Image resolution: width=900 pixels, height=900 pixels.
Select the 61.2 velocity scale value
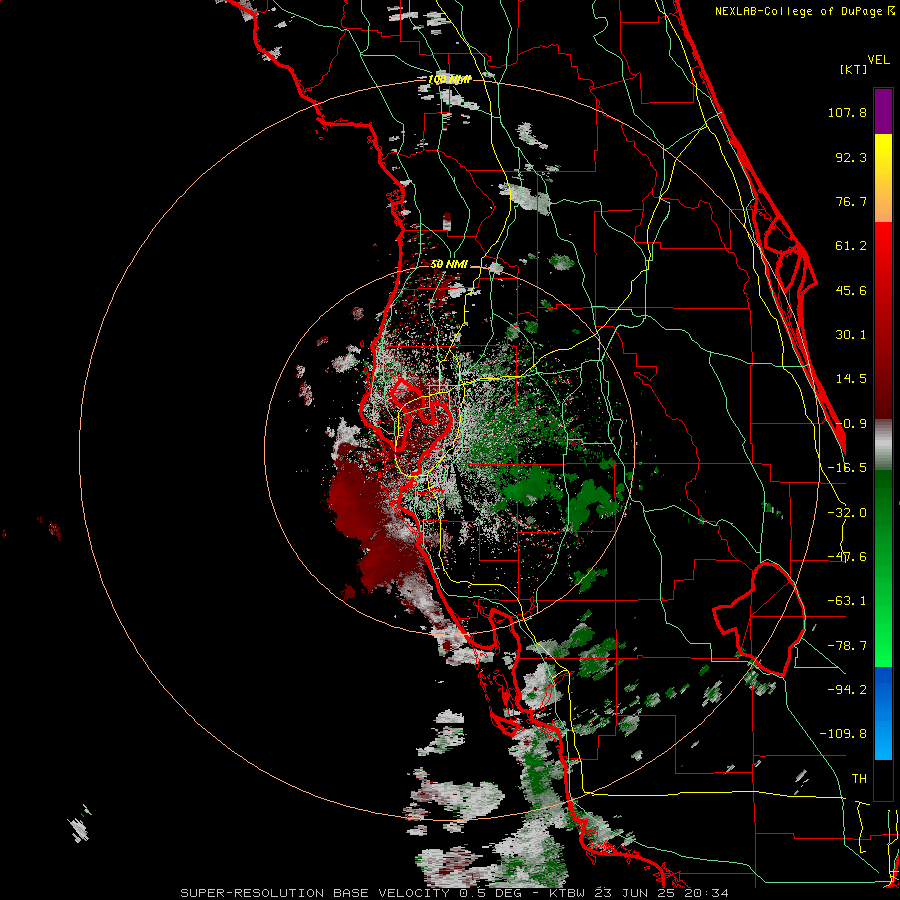[x=851, y=246]
